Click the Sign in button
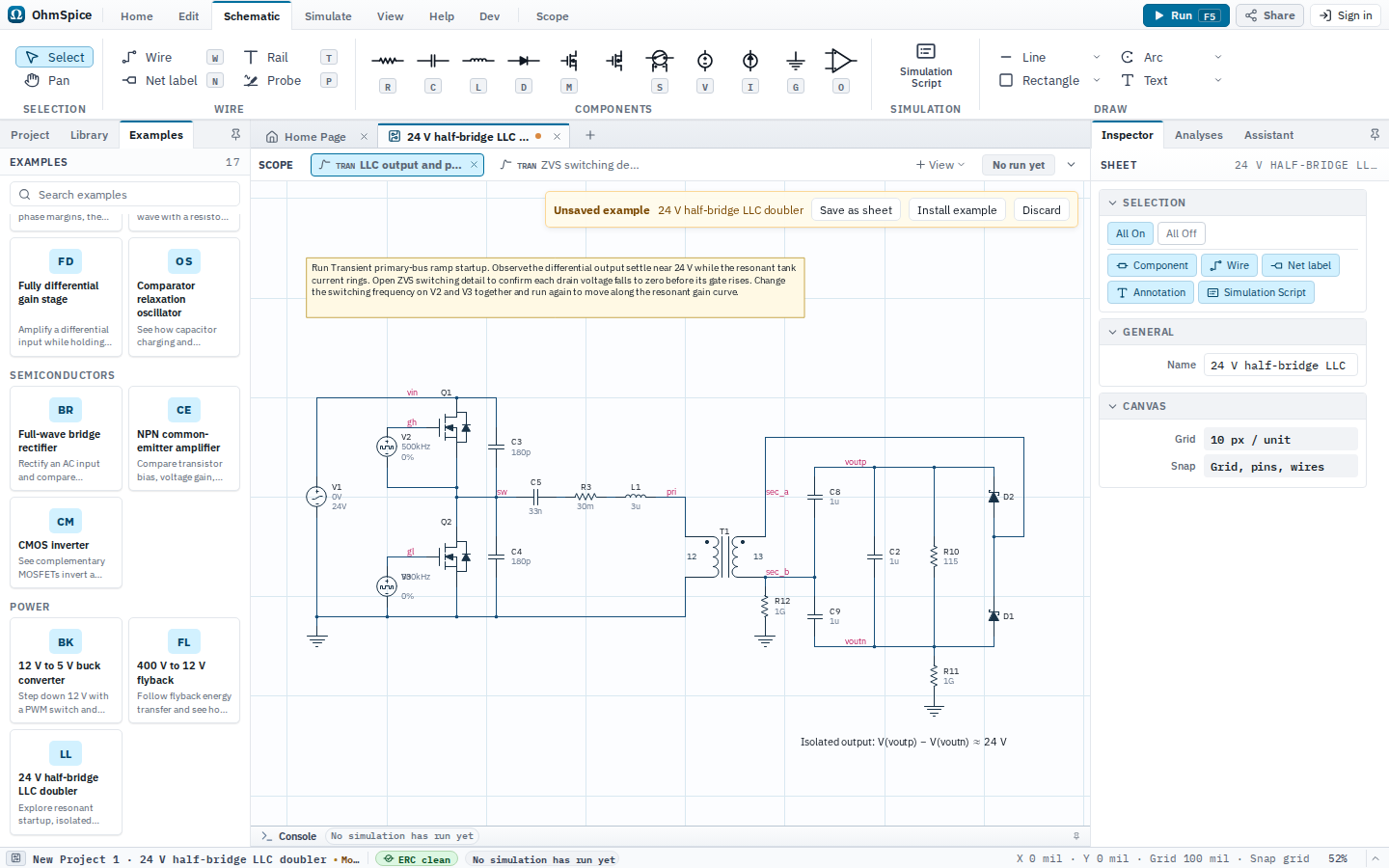The height and width of the screenshot is (868, 1389). pos(1346,15)
